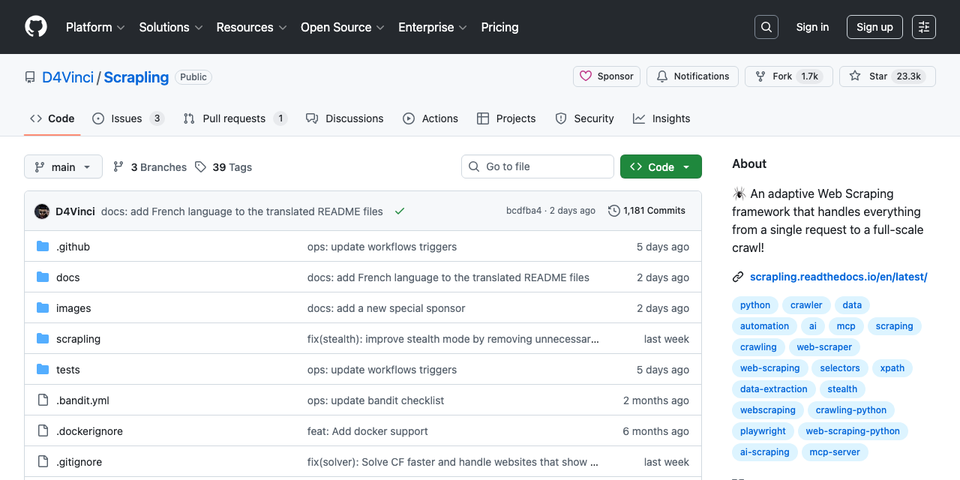Click the D4Vinci avatar in commit row
Image resolution: width=960 pixels, height=480 pixels.
[x=42, y=211]
